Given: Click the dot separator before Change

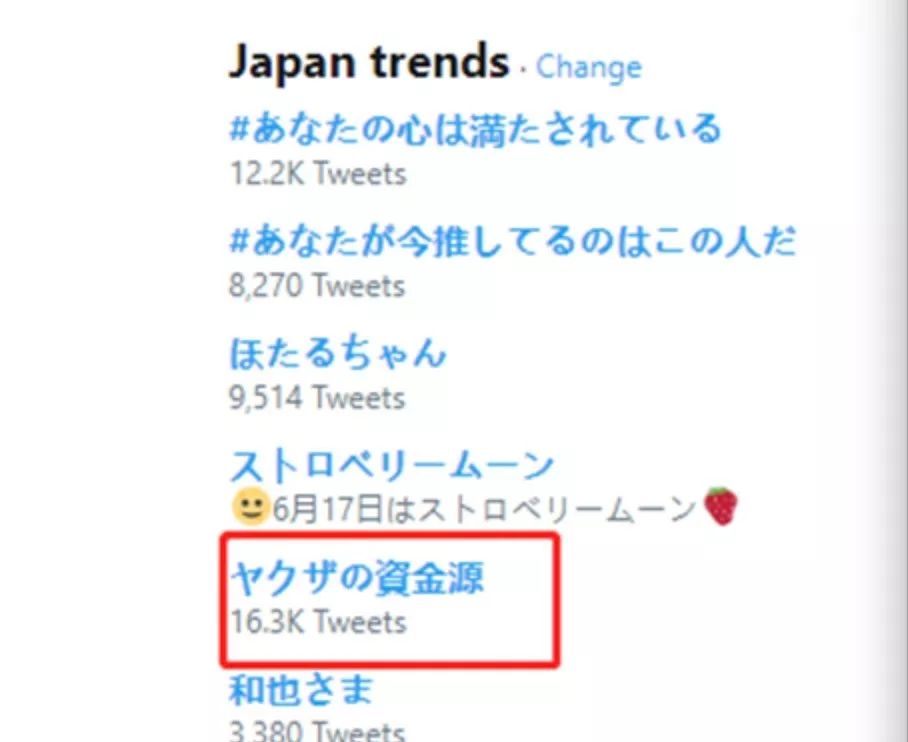Looking at the screenshot, I should point(523,70).
